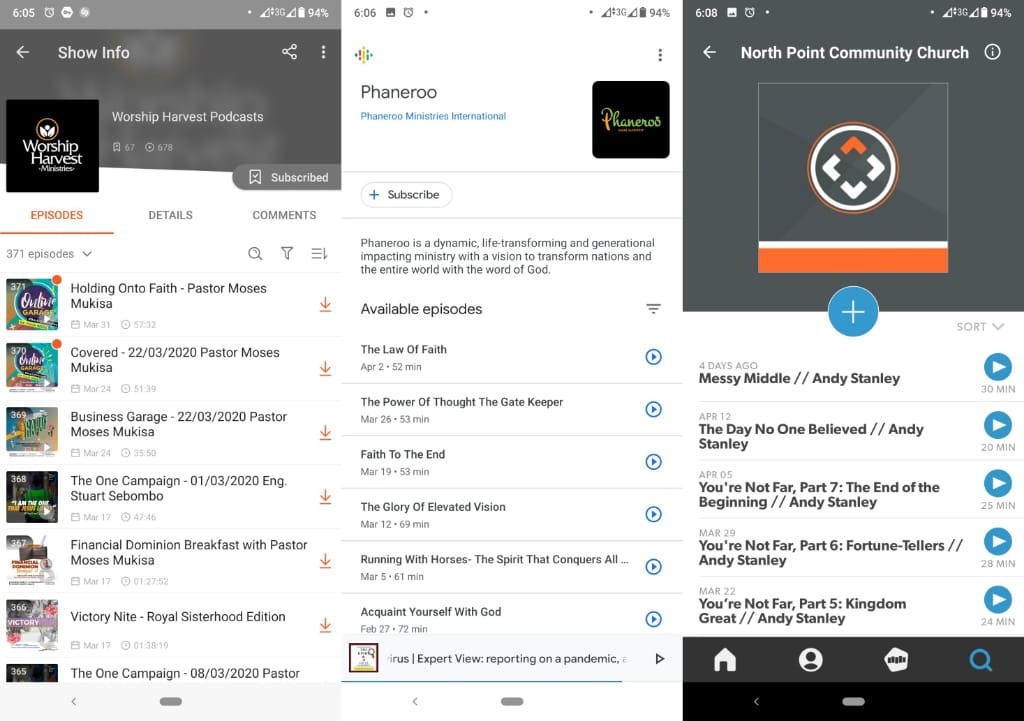Switch to the COMMENTS tab
The image size is (1024, 721).
pos(284,215)
